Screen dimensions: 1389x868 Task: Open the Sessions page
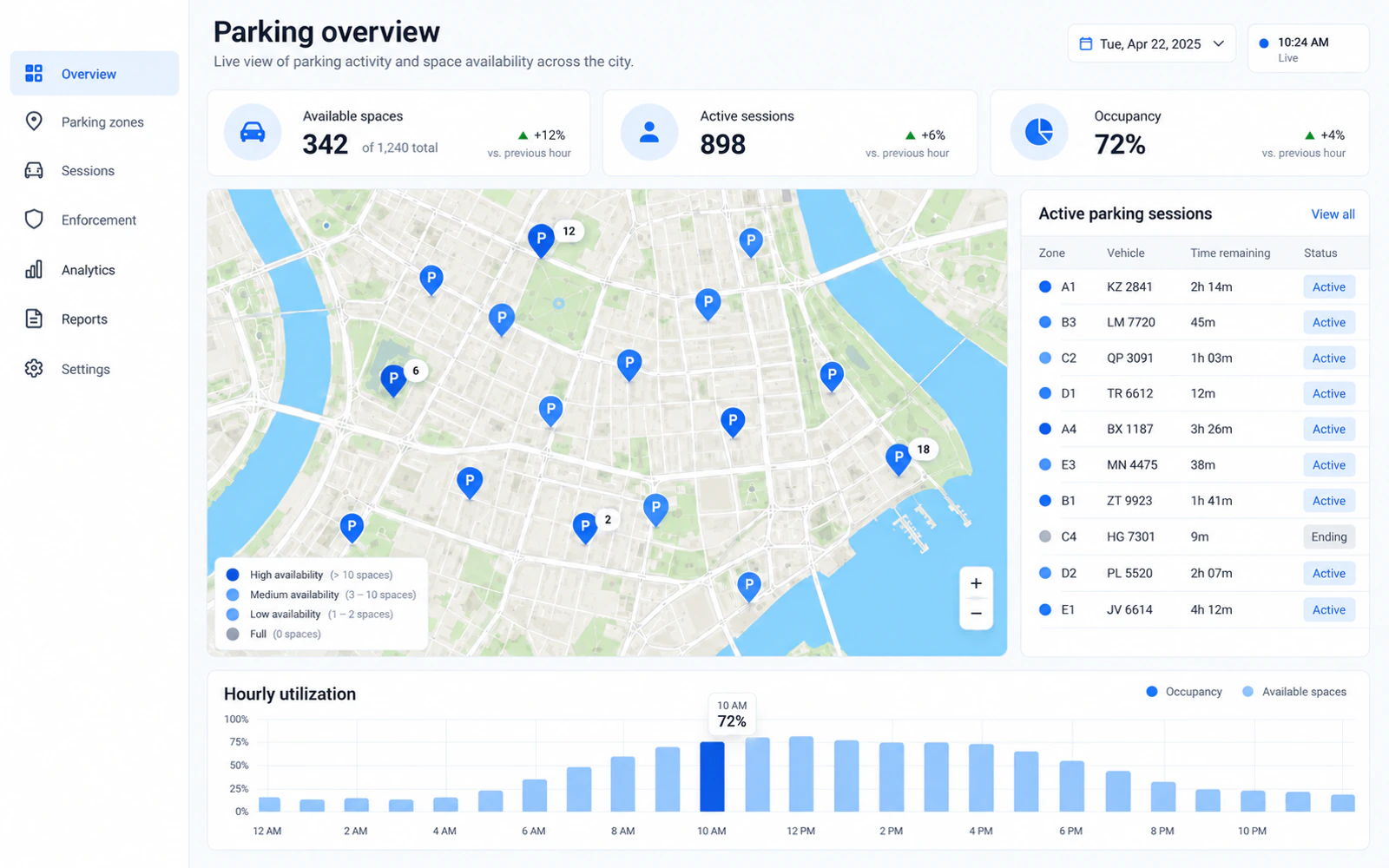pyautogui.click(x=95, y=170)
